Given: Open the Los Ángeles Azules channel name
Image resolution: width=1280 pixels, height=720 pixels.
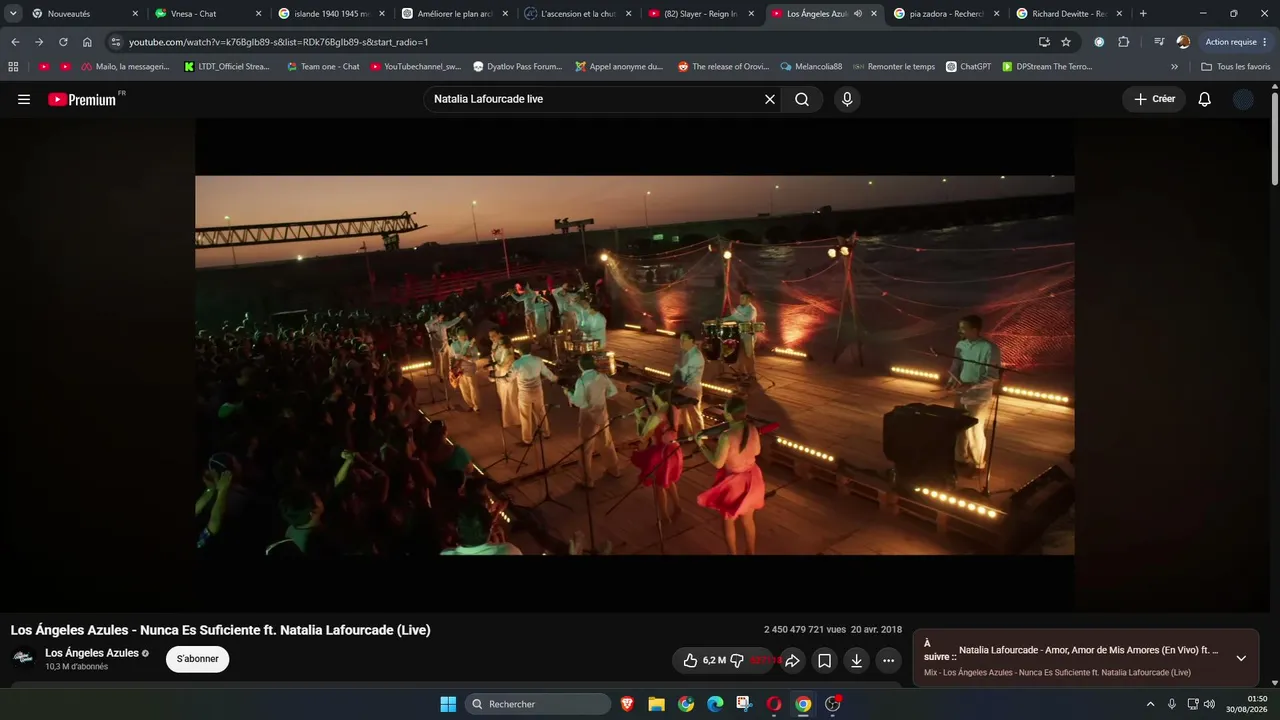Looking at the screenshot, I should (x=92, y=653).
